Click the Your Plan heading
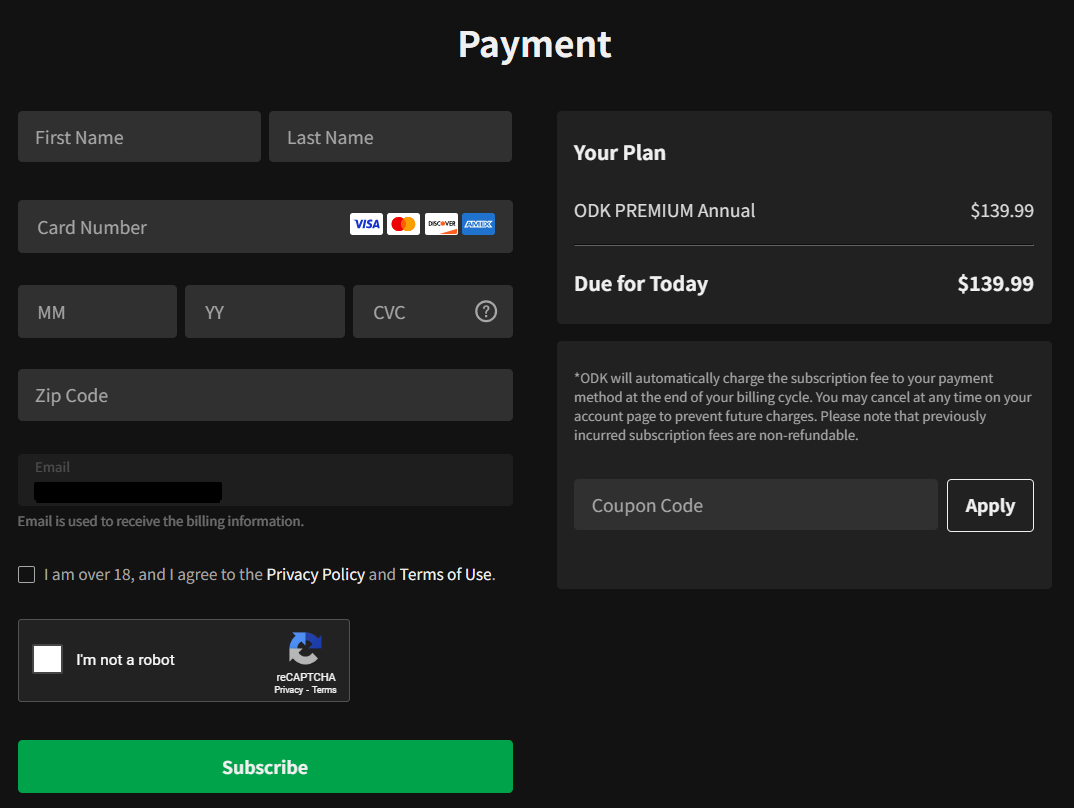Image resolution: width=1074 pixels, height=808 pixels. pyautogui.click(x=620, y=153)
